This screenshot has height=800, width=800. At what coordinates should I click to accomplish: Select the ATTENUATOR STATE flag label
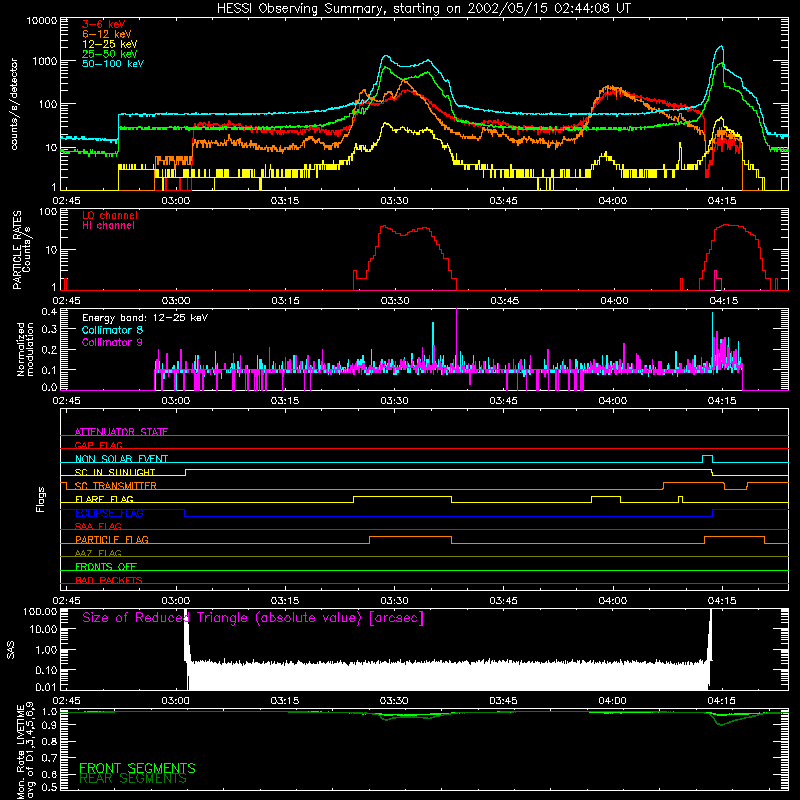pos(121,432)
